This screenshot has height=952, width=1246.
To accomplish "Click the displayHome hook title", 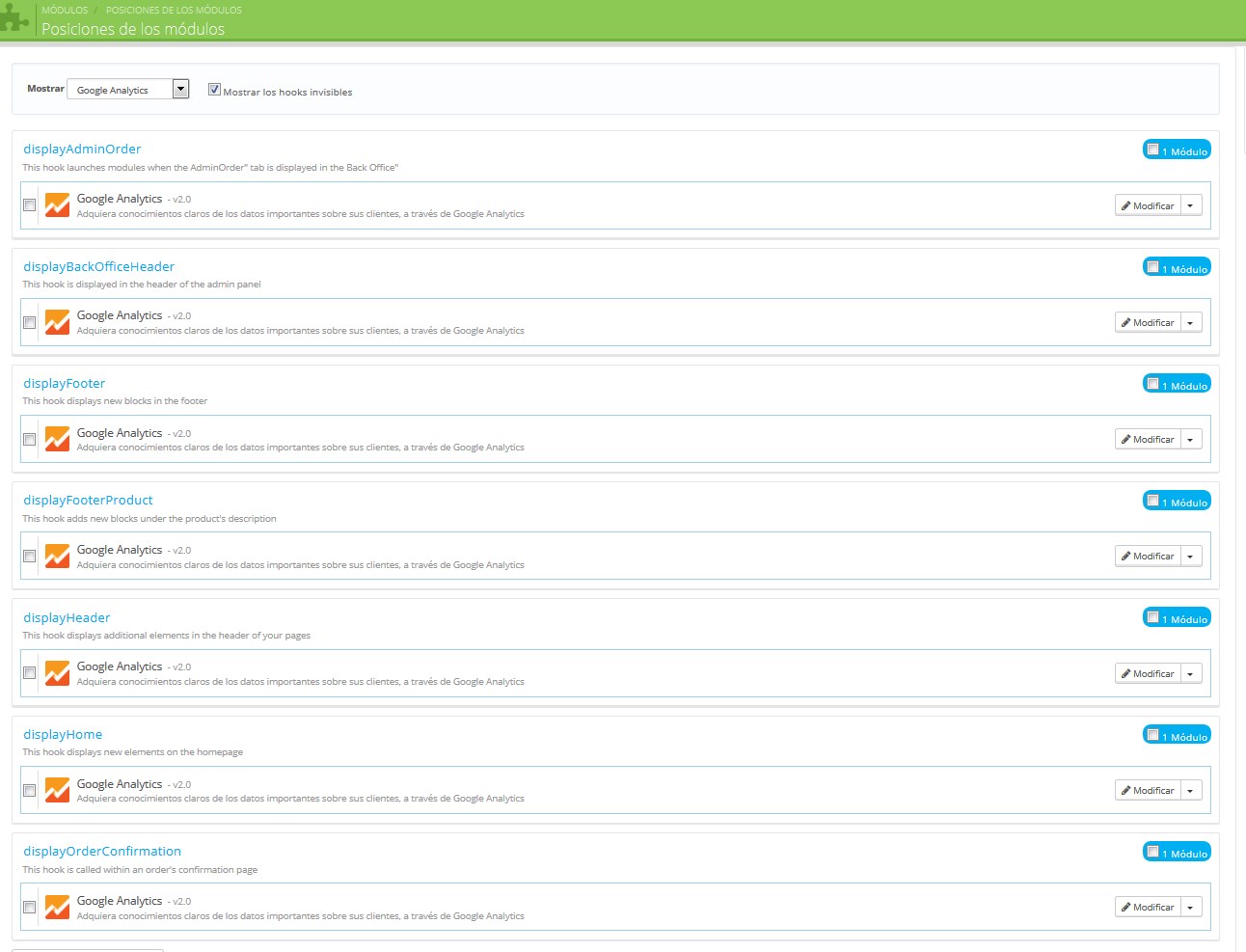I will tap(63, 734).
